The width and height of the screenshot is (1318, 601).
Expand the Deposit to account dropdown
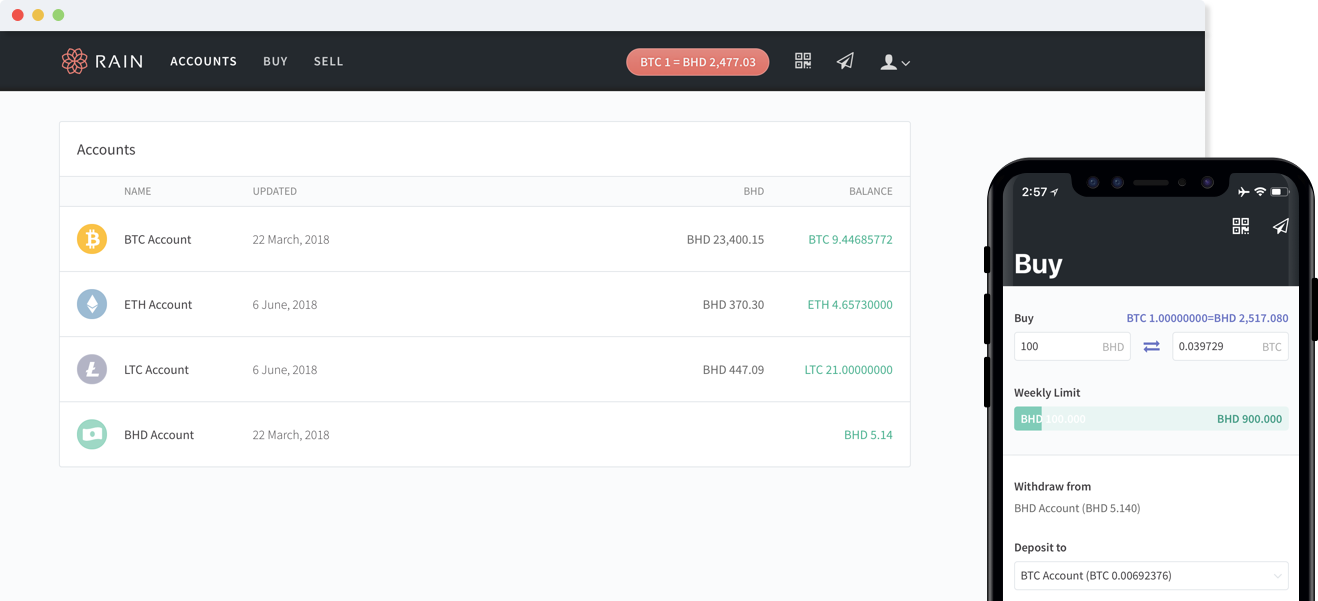pos(1150,575)
